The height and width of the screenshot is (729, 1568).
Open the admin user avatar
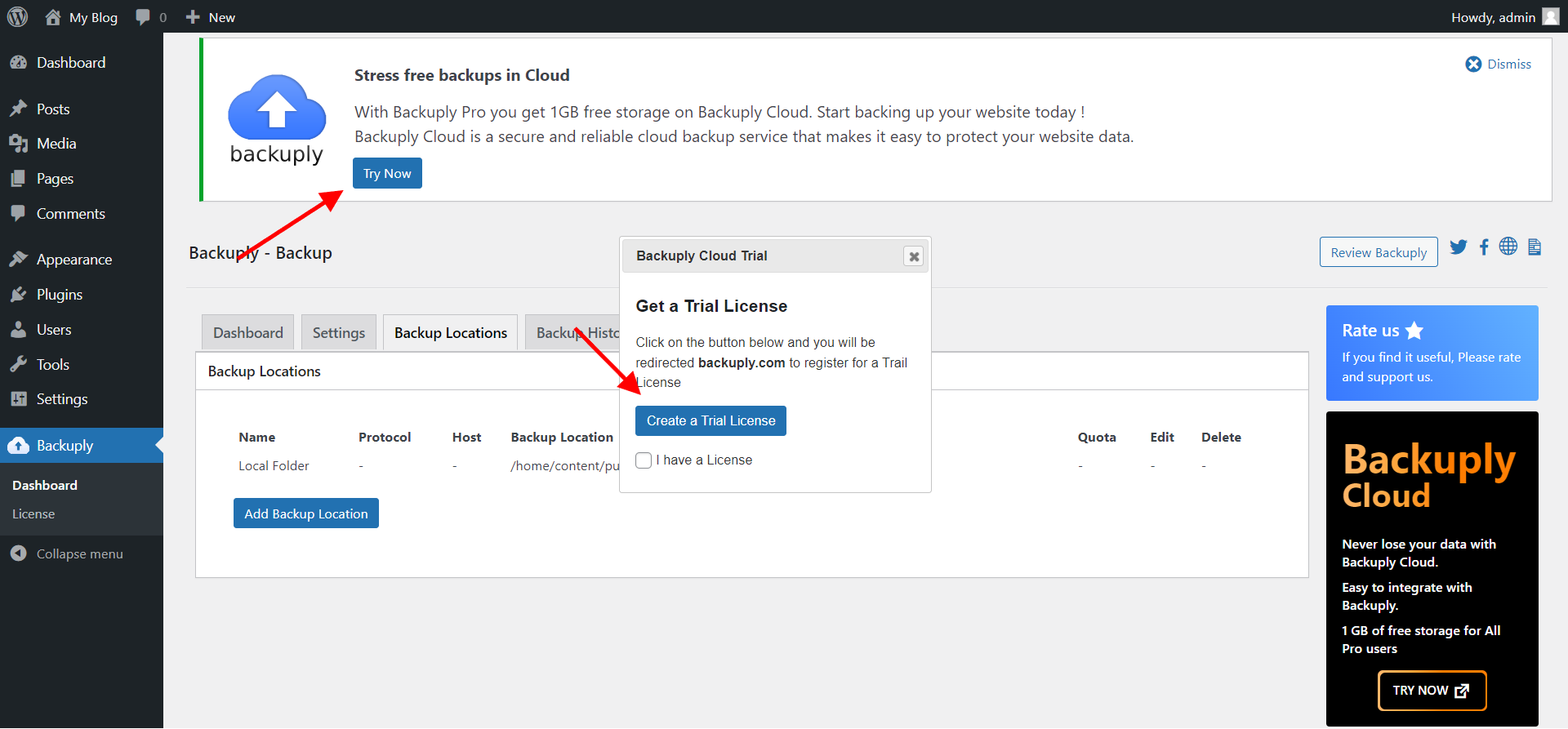point(1550,17)
